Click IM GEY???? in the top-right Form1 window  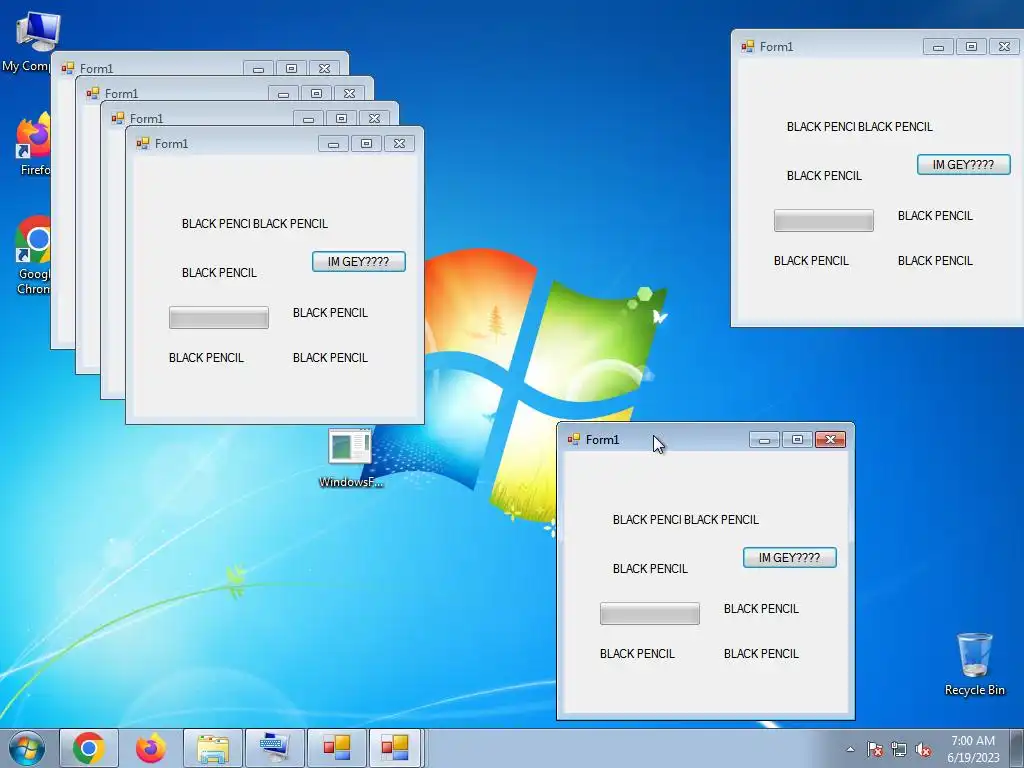963,165
